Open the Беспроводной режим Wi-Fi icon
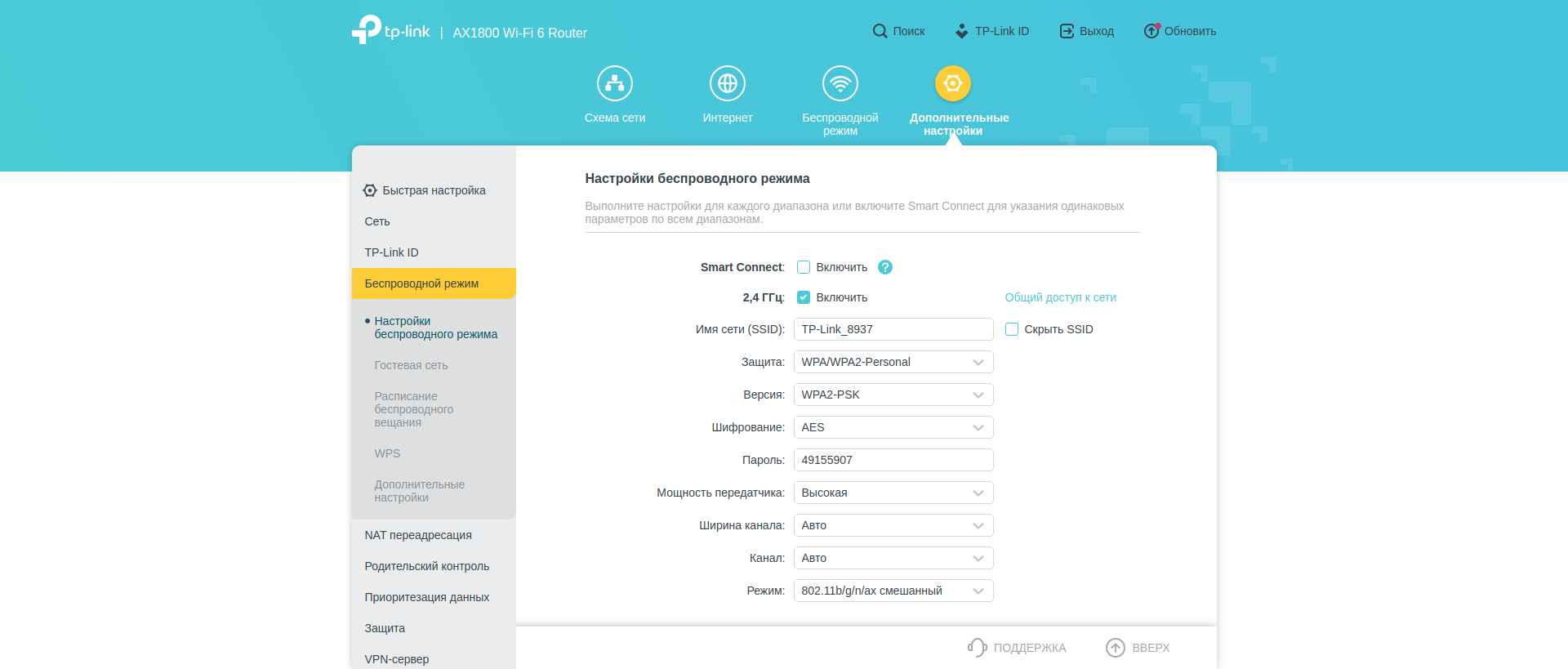The width and height of the screenshot is (1568, 669). [840, 83]
